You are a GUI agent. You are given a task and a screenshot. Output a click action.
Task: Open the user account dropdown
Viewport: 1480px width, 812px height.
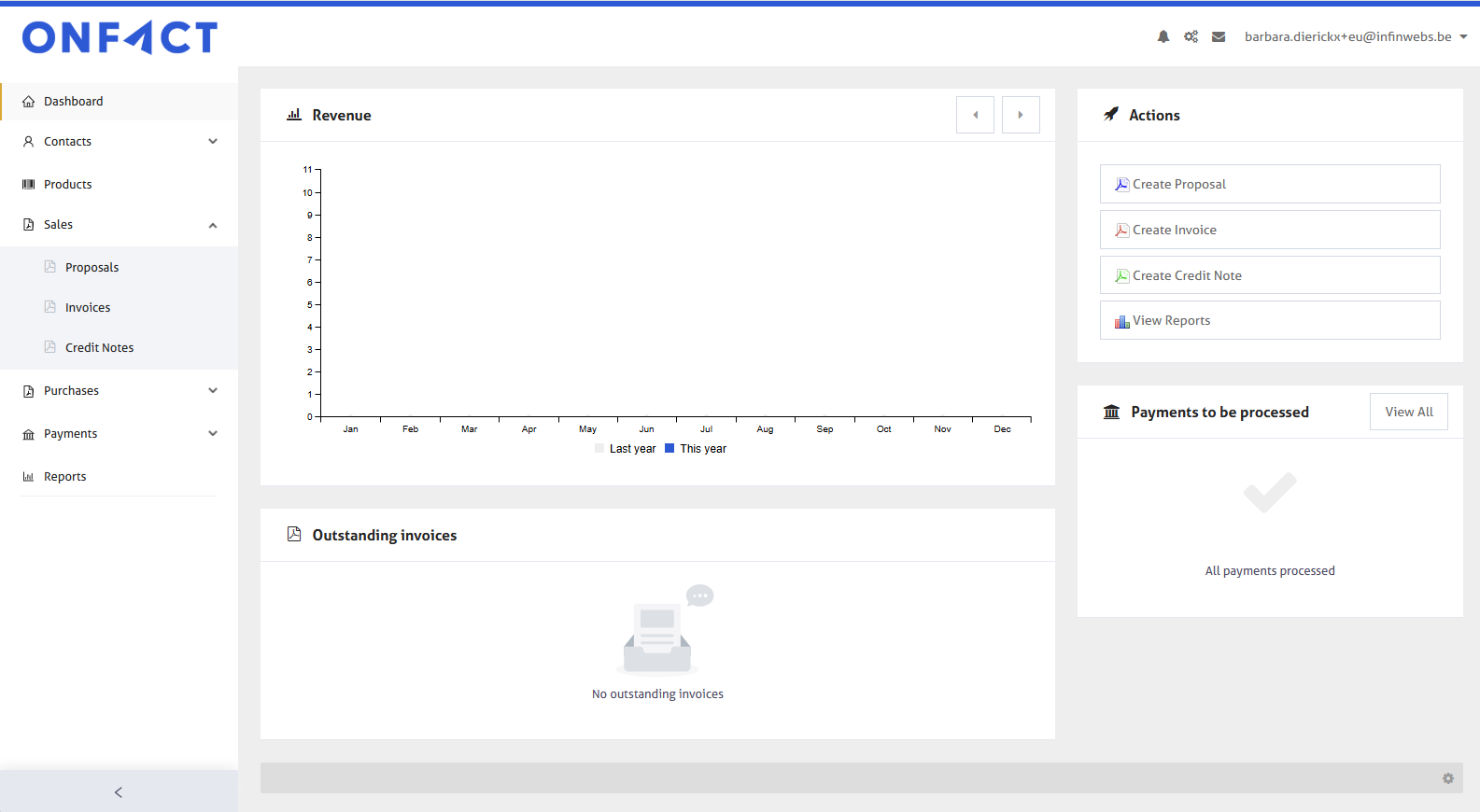[x=1355, y=37]
